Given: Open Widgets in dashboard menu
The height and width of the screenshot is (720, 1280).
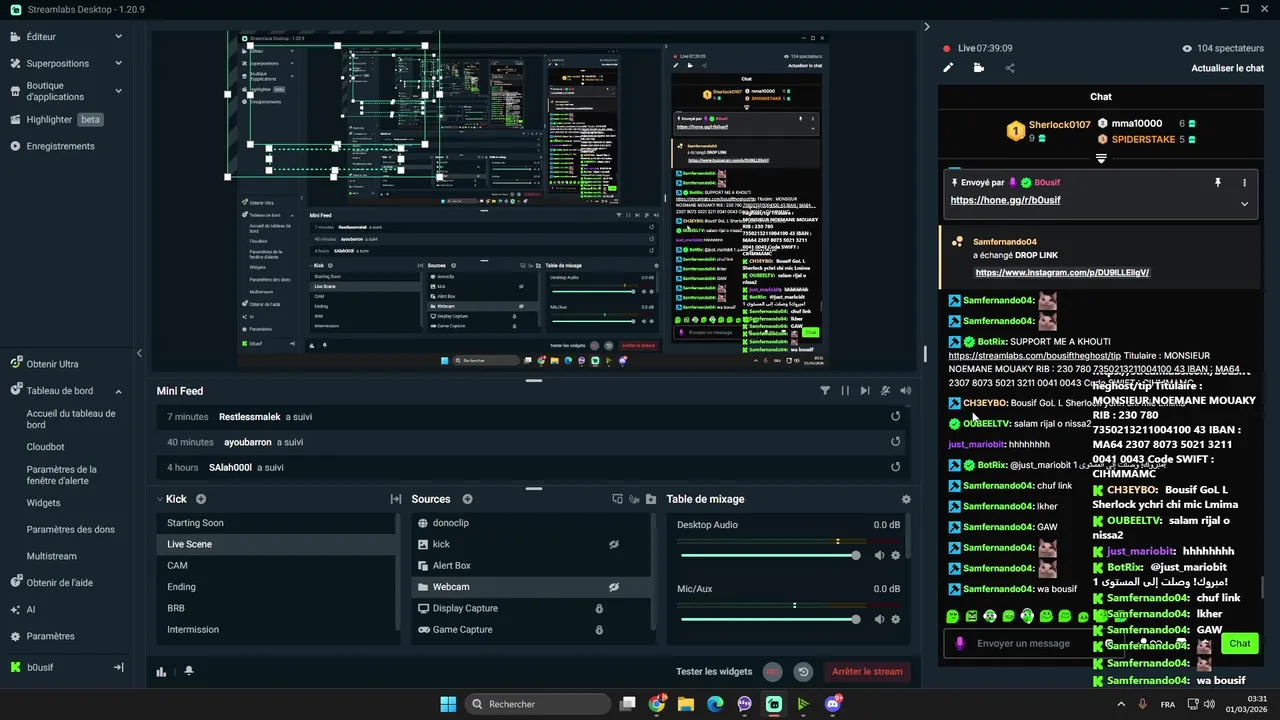Looking at the screenshot, I should click(43, 503).
